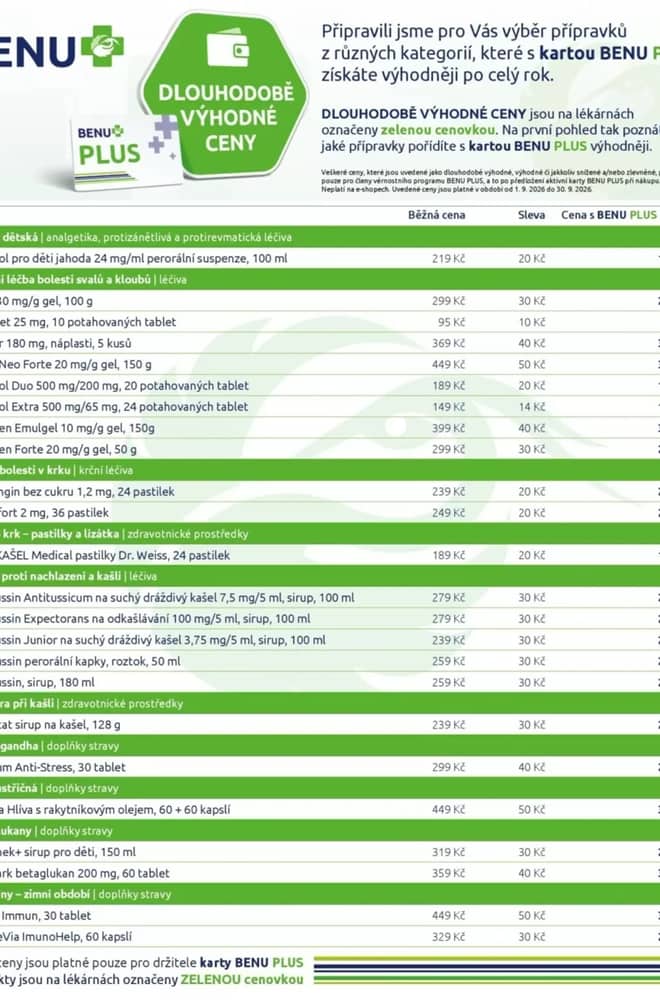660x1000 pixels.
Task: Click the 'sirup, 180 ml' product row
Action: click(x=330, y=682)
